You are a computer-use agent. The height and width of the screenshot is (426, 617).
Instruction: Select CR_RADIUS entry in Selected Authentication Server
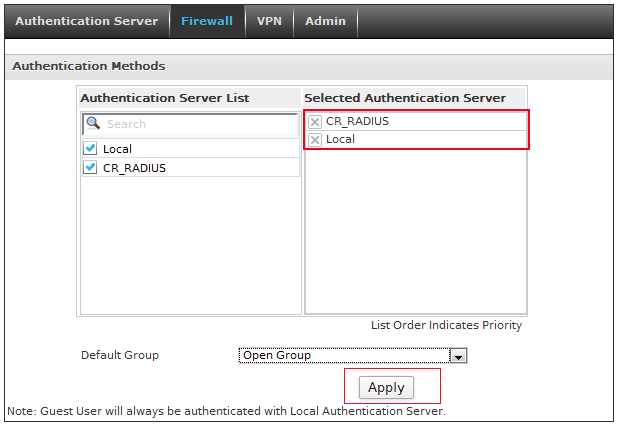pyautogui.click(x=357, y=122)
